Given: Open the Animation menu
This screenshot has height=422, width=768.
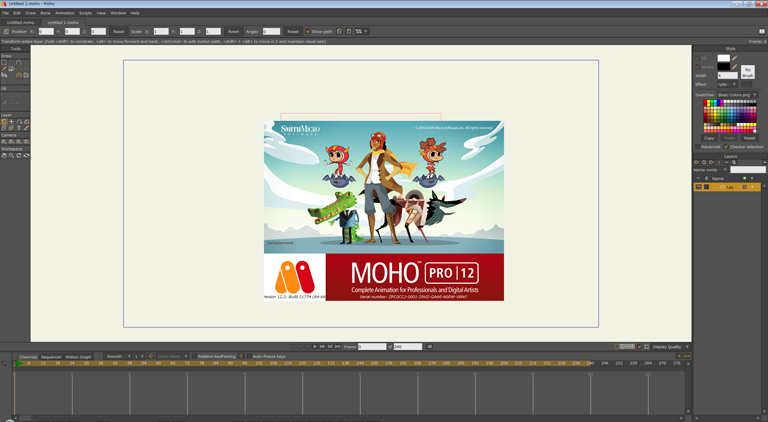Looking at the screenshot, I should [65, 13].
